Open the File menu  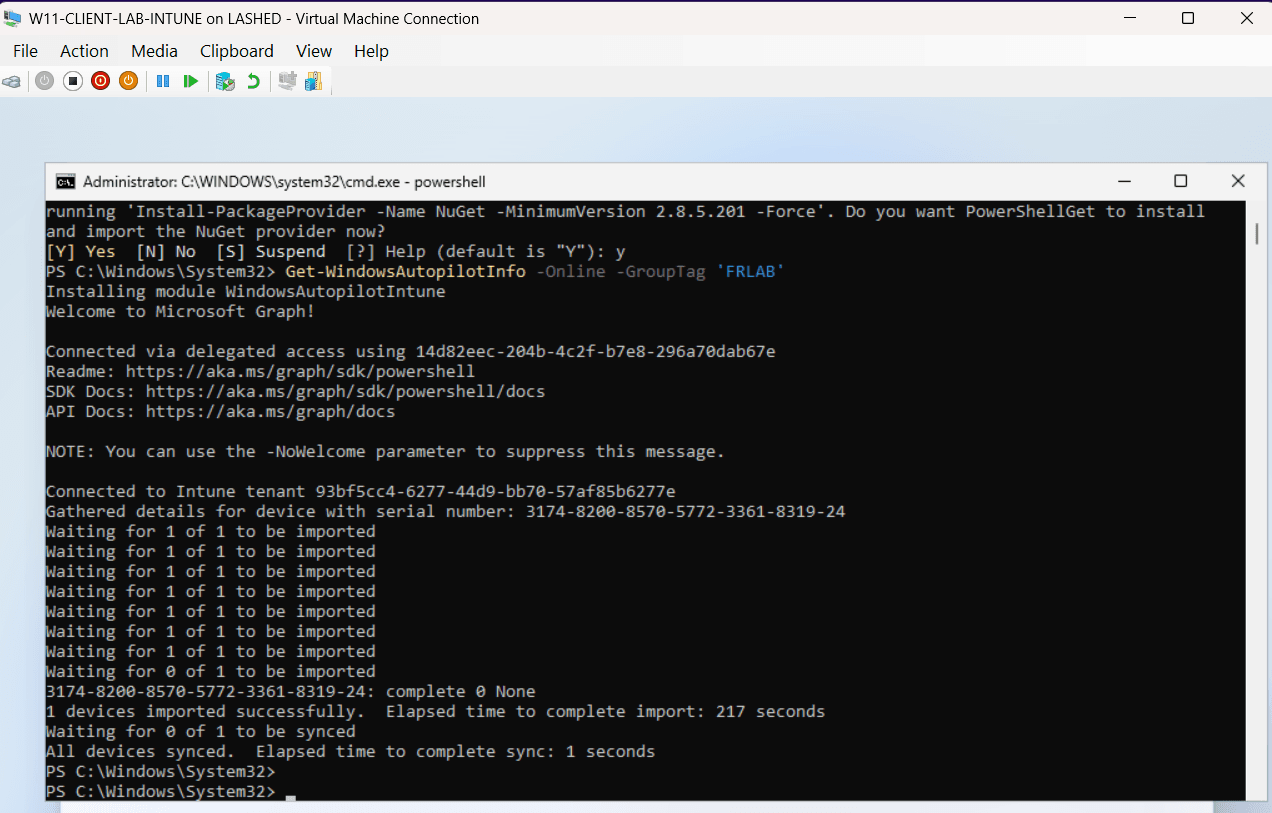(25, 51)
